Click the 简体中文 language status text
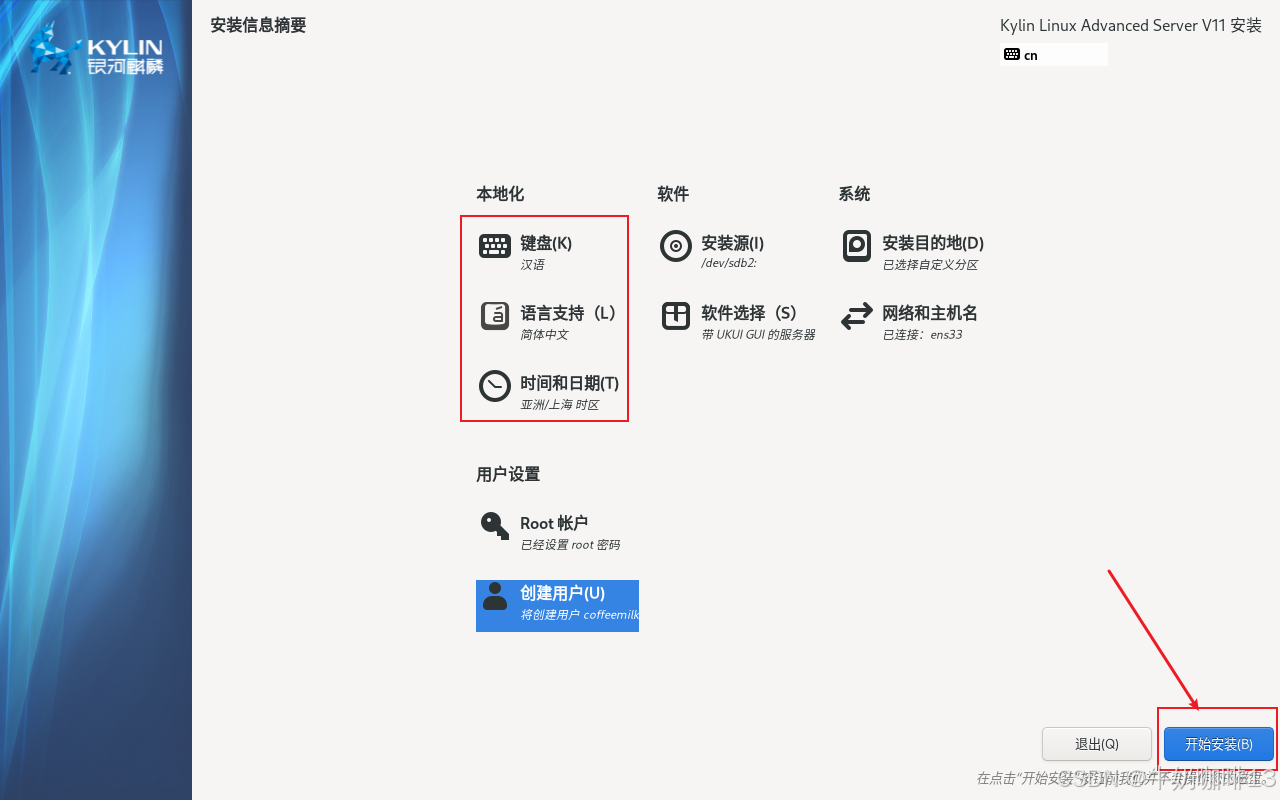 pos(545,335)
